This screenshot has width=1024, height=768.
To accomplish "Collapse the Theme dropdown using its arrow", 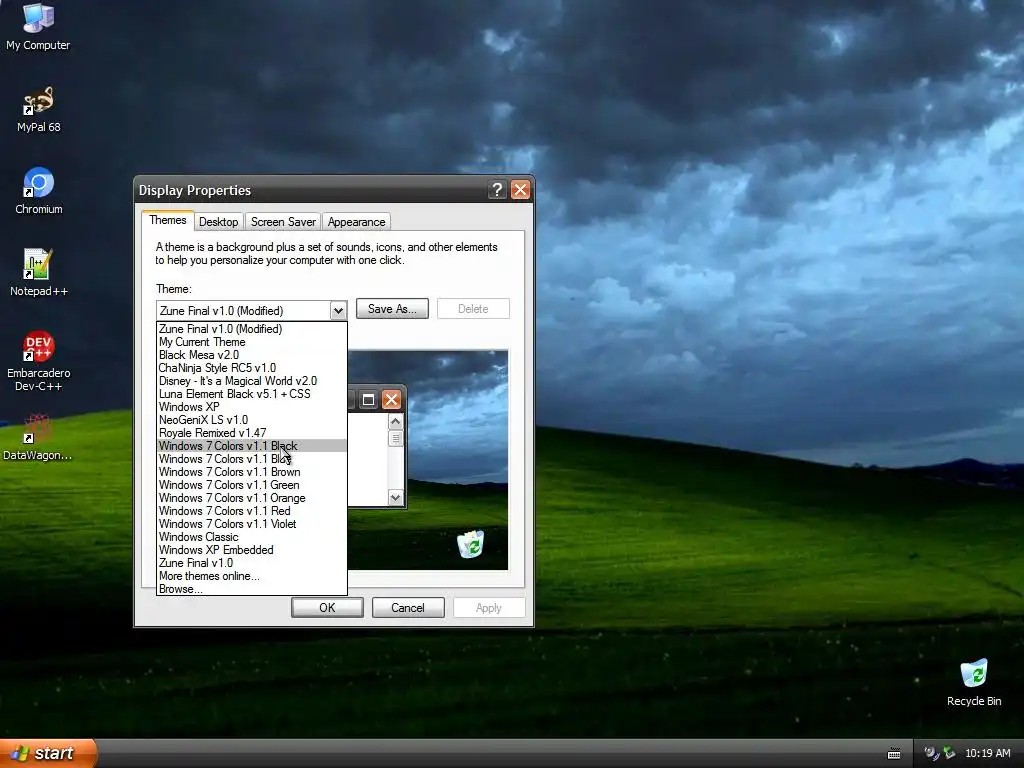I will (x=338, y=310).
